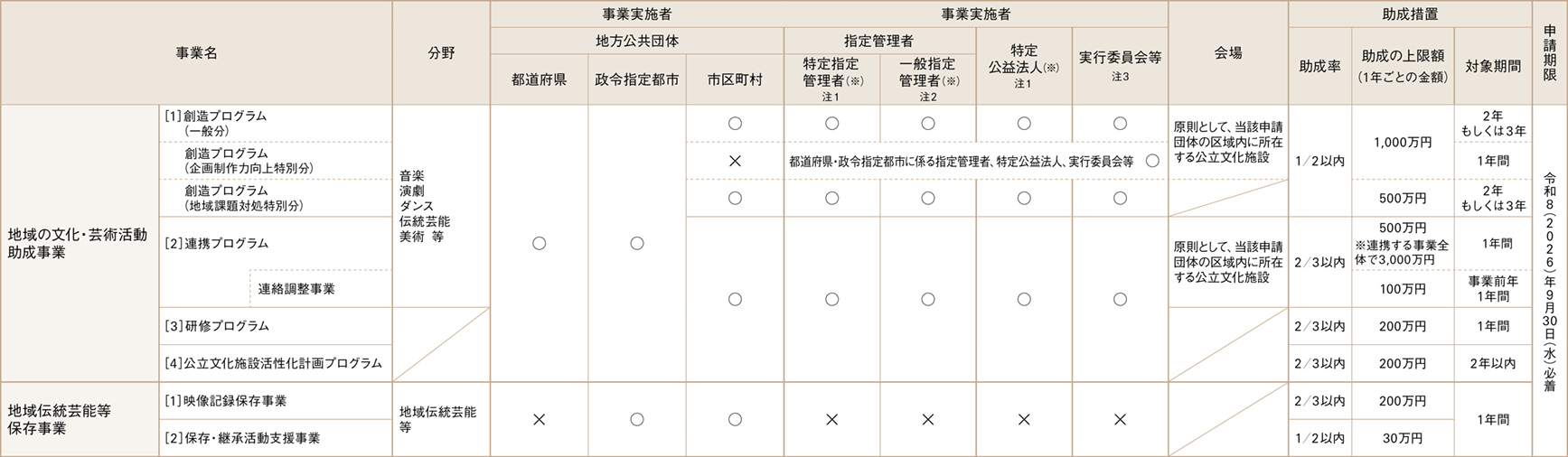Click the 政令指定都市 header cell
Viewport: 1568px width, 457px height.
click(637, 79)
